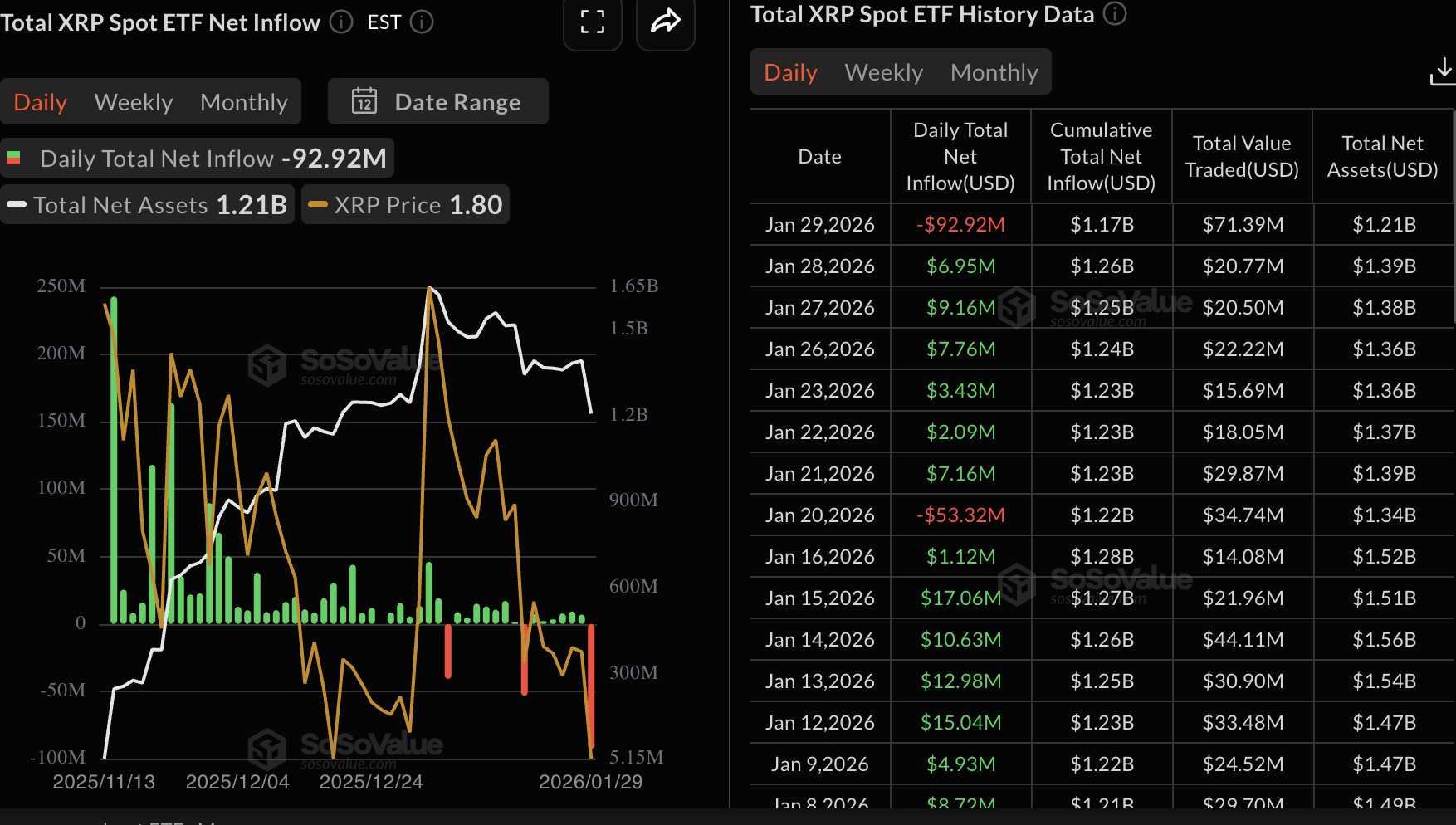The image size is (1456, 825).
Task: Click calendar icon in Date Range button
Action: point(364,101)
